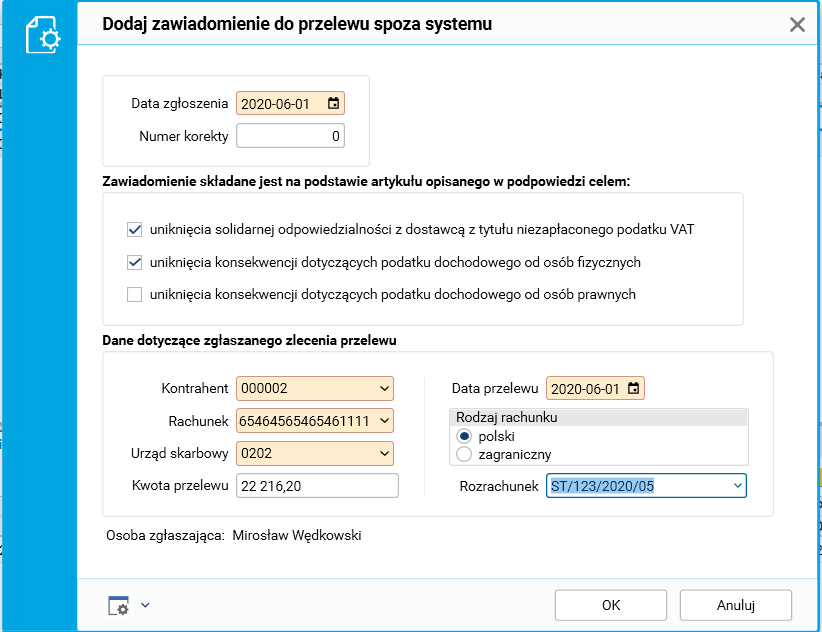Enable podatku dochodowego od osób prawnych checkbox
This screenshot has height=632, width=822.
pyautogui.click(x=135, y=295)
